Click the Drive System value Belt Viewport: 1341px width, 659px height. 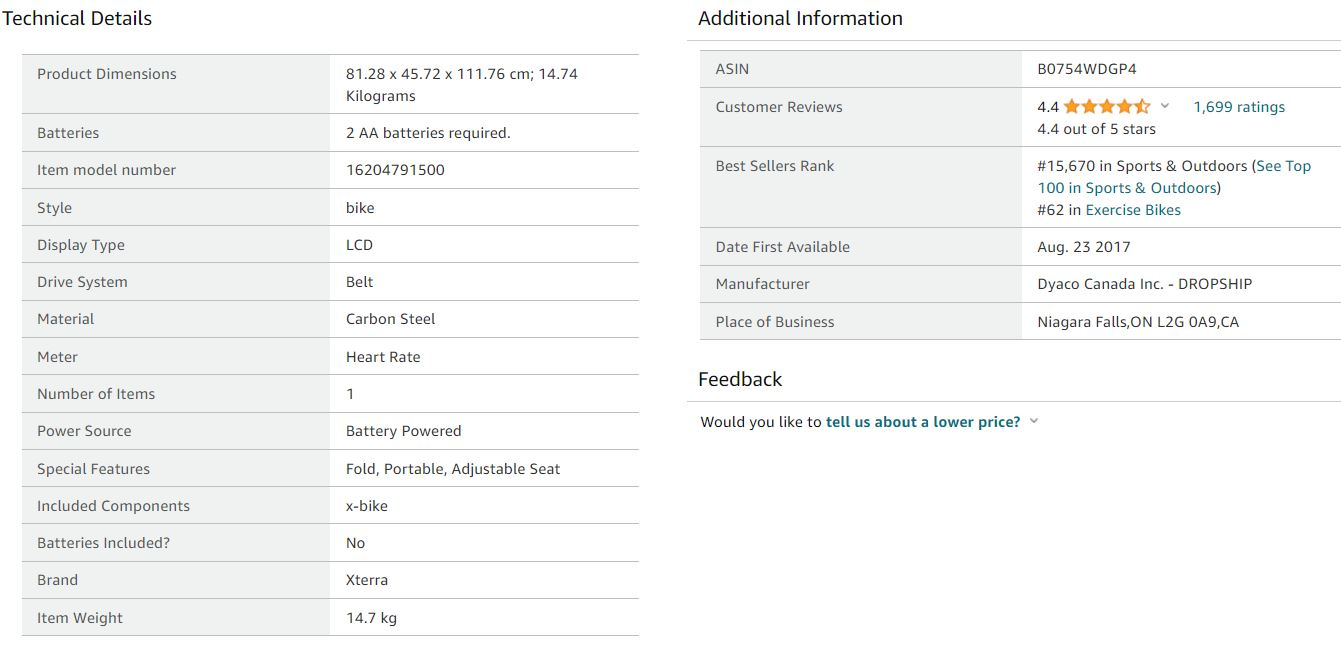pyautogui.click(x=359, y=282)
